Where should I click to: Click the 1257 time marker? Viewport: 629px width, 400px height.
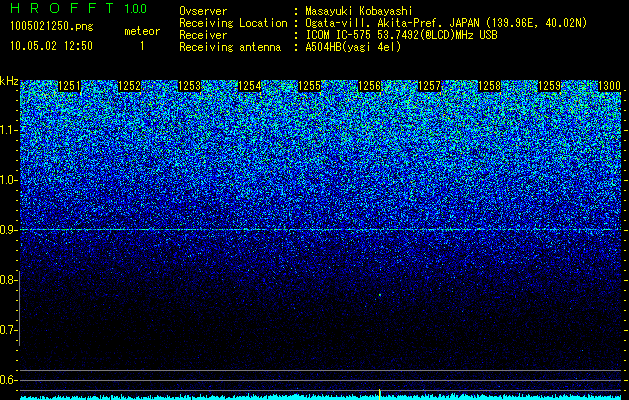pos(429,86)
